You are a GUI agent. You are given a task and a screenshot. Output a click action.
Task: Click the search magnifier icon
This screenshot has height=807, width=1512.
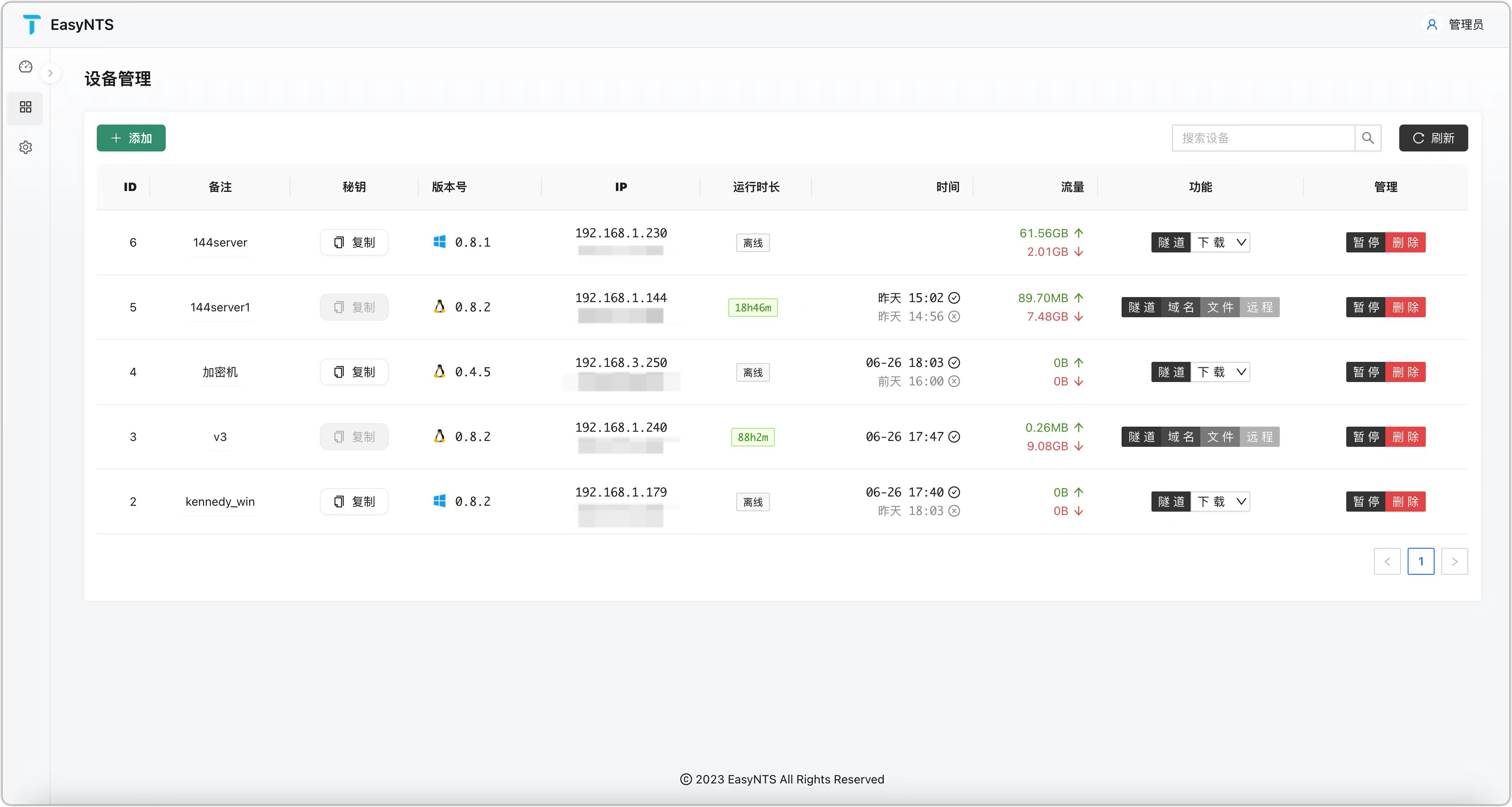(1368, 138)
